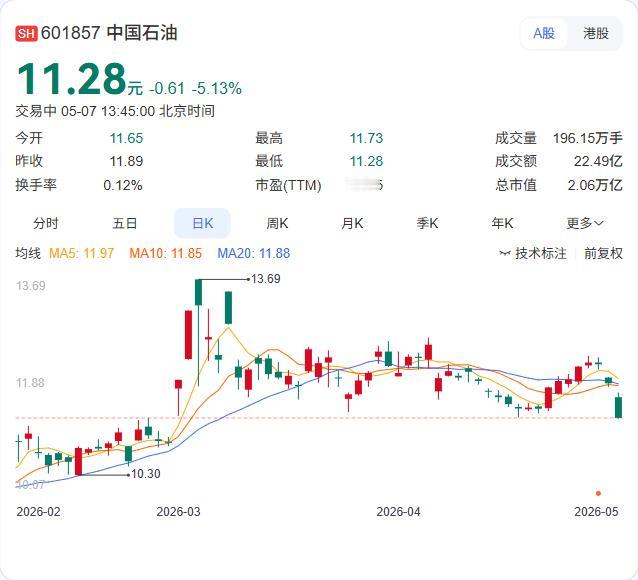This screenshot has height=580, width=638.
Task: Click the 昨收 value 11.89
Action: [126, 161]
